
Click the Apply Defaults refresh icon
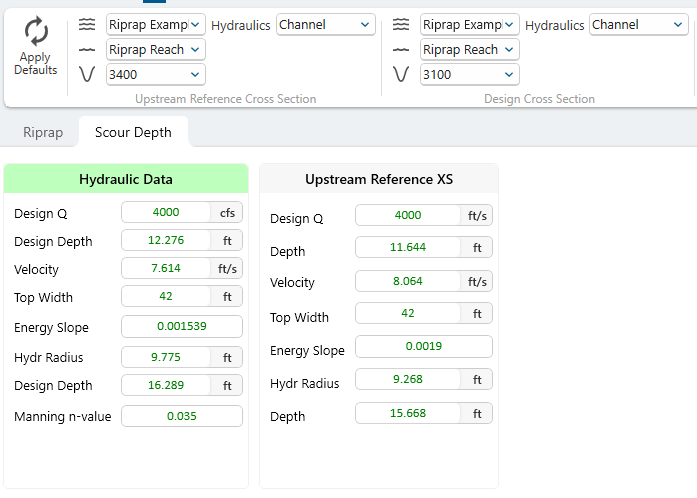pos(36,31)
